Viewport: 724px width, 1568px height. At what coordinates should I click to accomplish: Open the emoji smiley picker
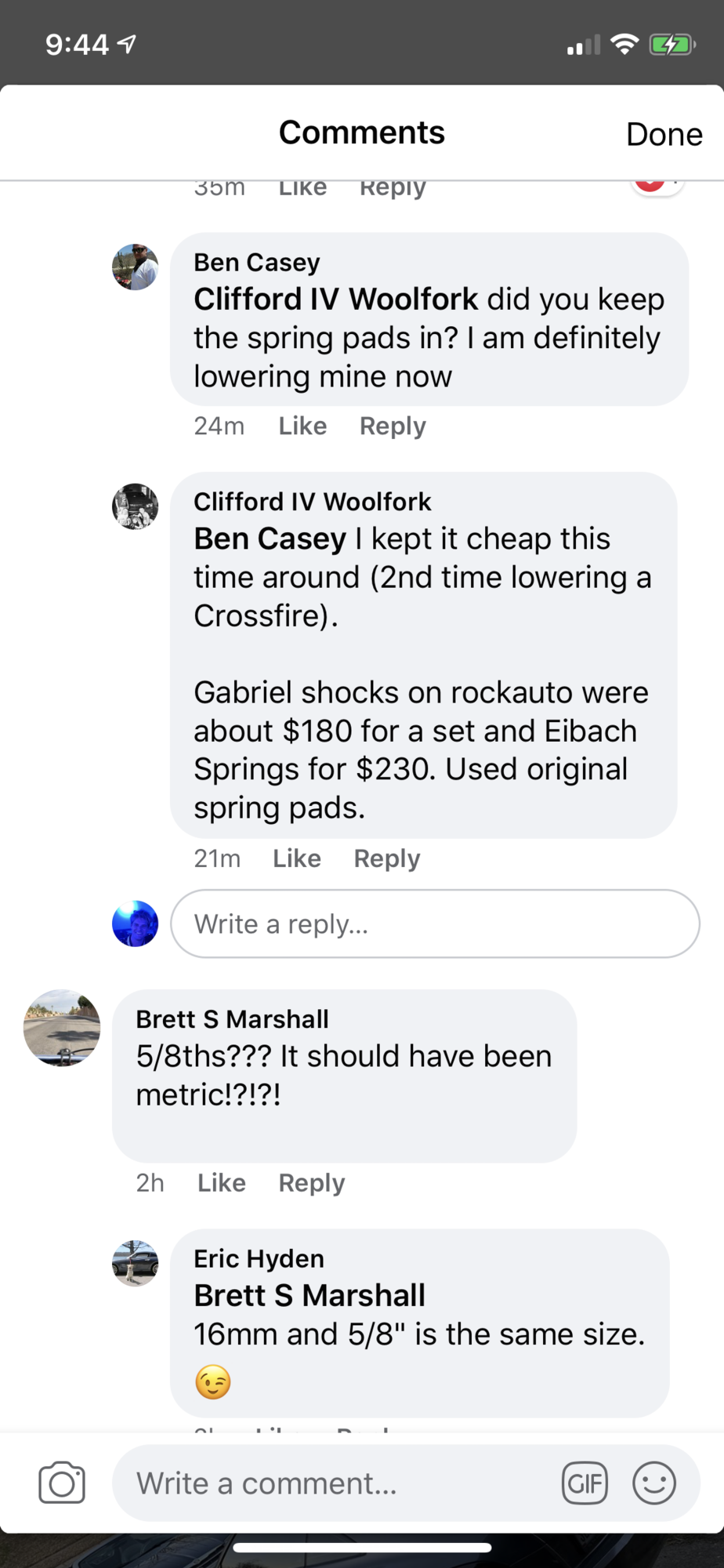click(654, 1483)
